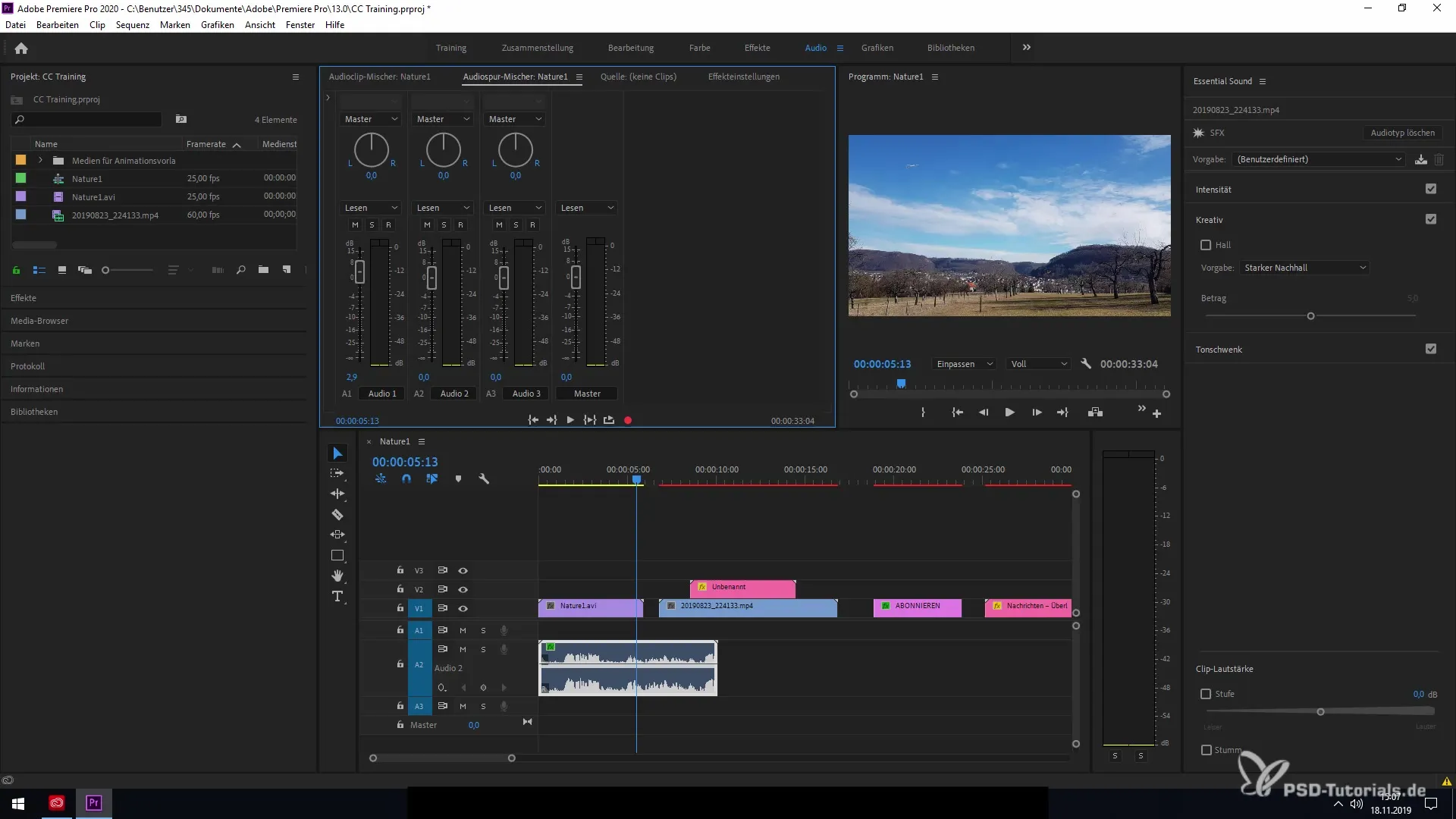Open the Einpassen zoom dropdown

pyautogui.click(x=964, y=364)
